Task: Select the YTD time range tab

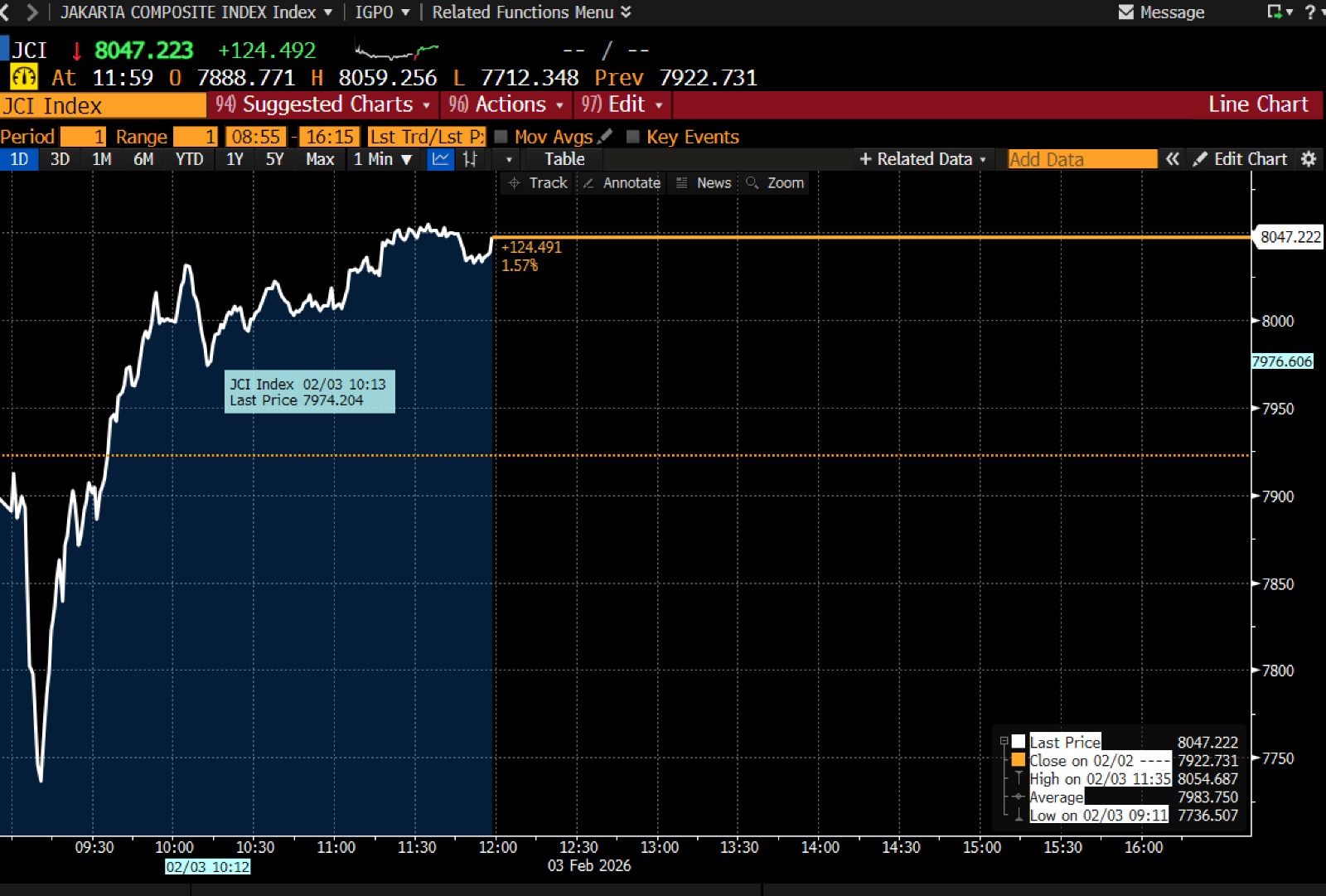Action: 189,159
